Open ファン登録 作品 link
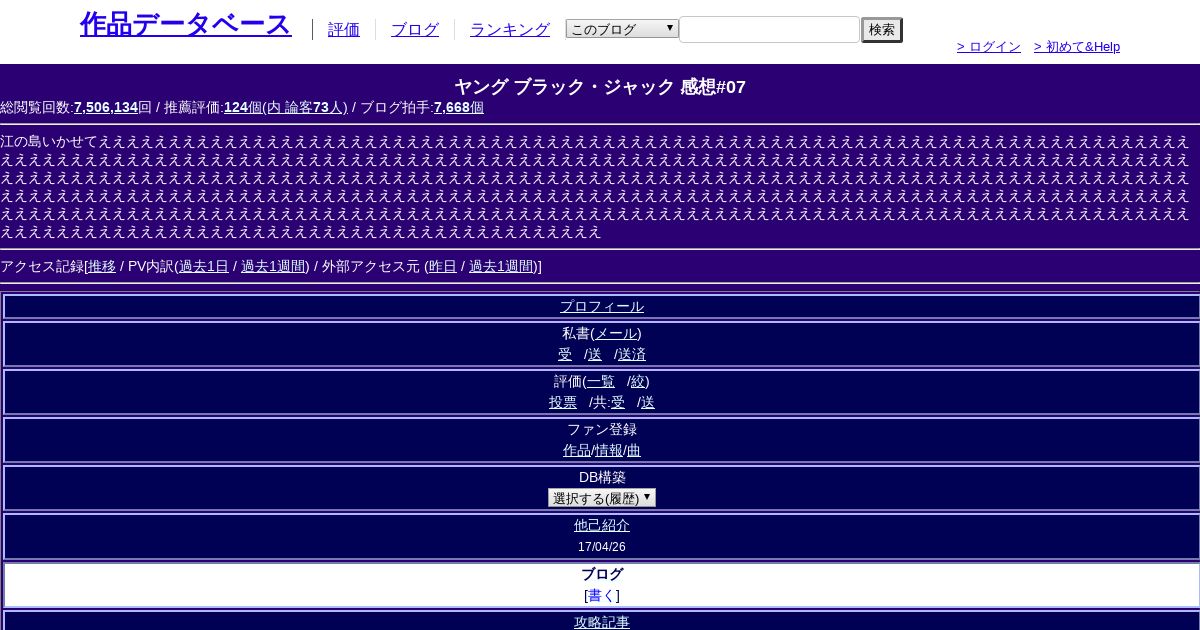 (x=577, y=450)
